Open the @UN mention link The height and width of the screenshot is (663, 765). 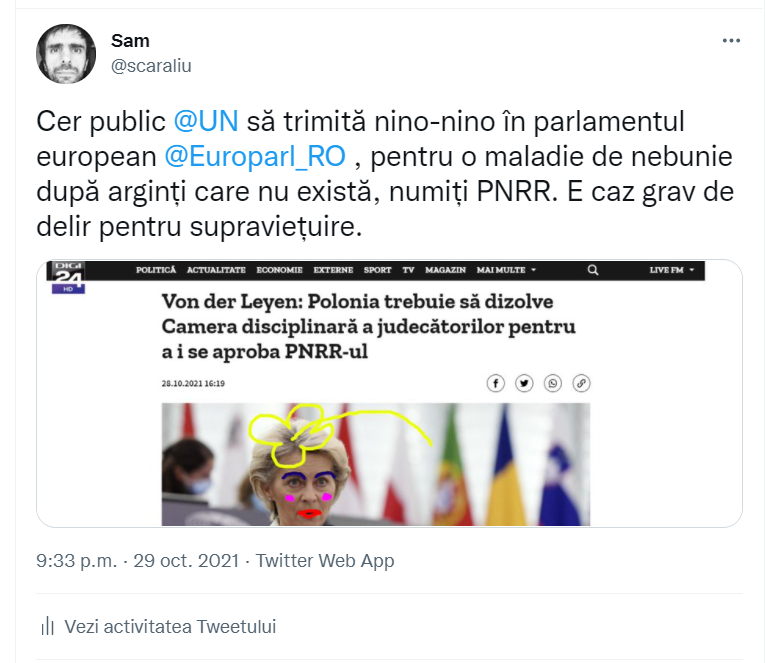tap(206, 121)
